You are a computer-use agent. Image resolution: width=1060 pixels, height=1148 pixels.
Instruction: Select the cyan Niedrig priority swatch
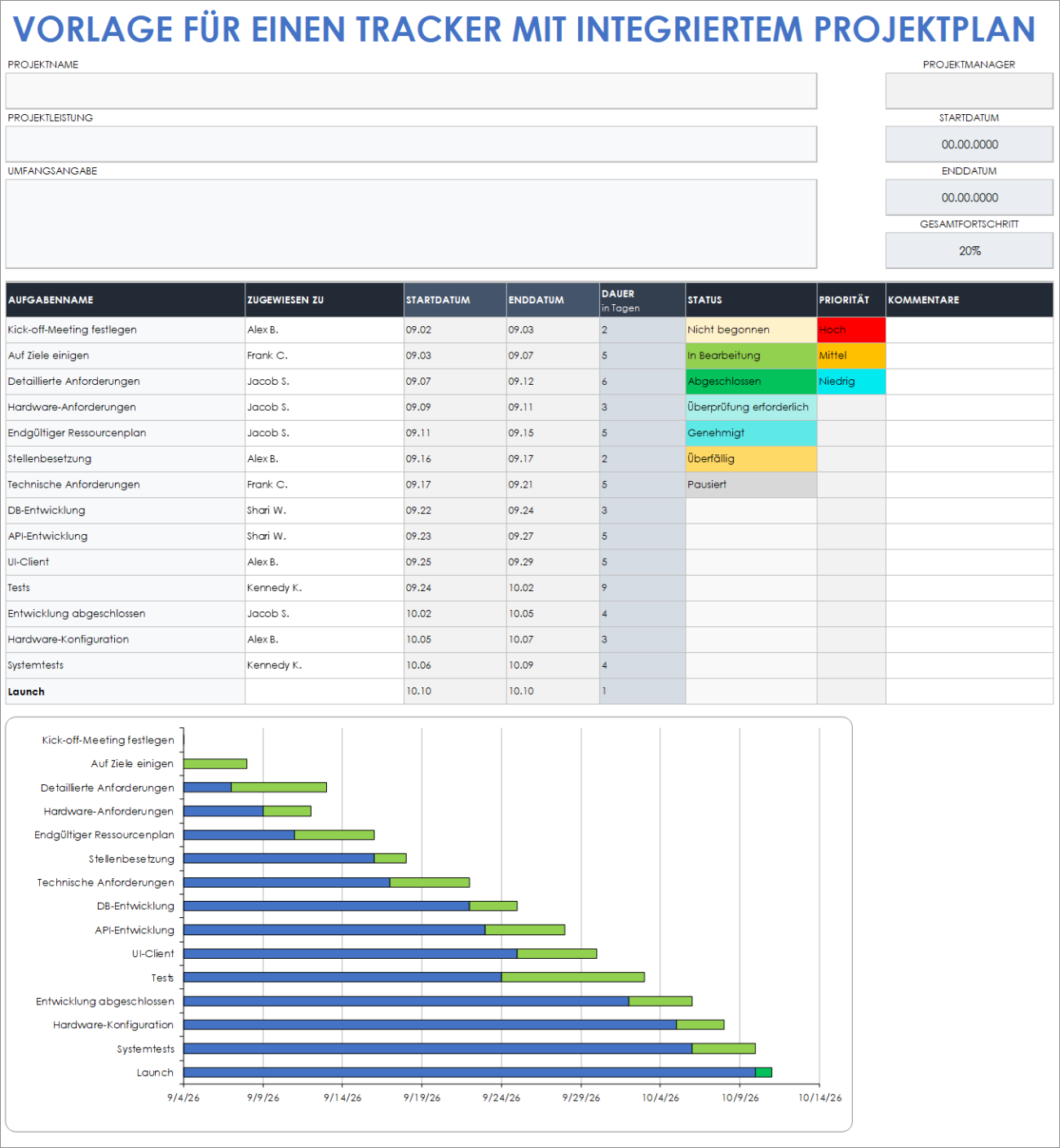[x=850, y=381]
